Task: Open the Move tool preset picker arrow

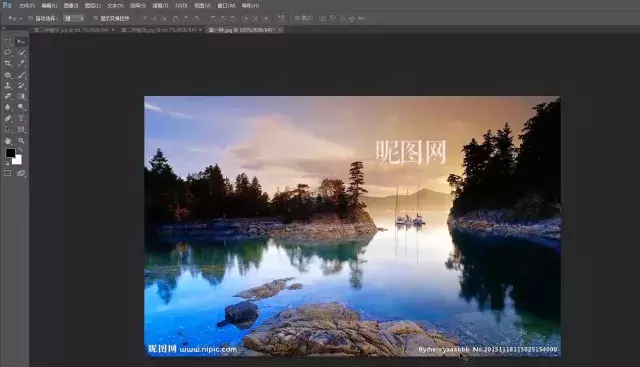Action: tap(21, 18)
